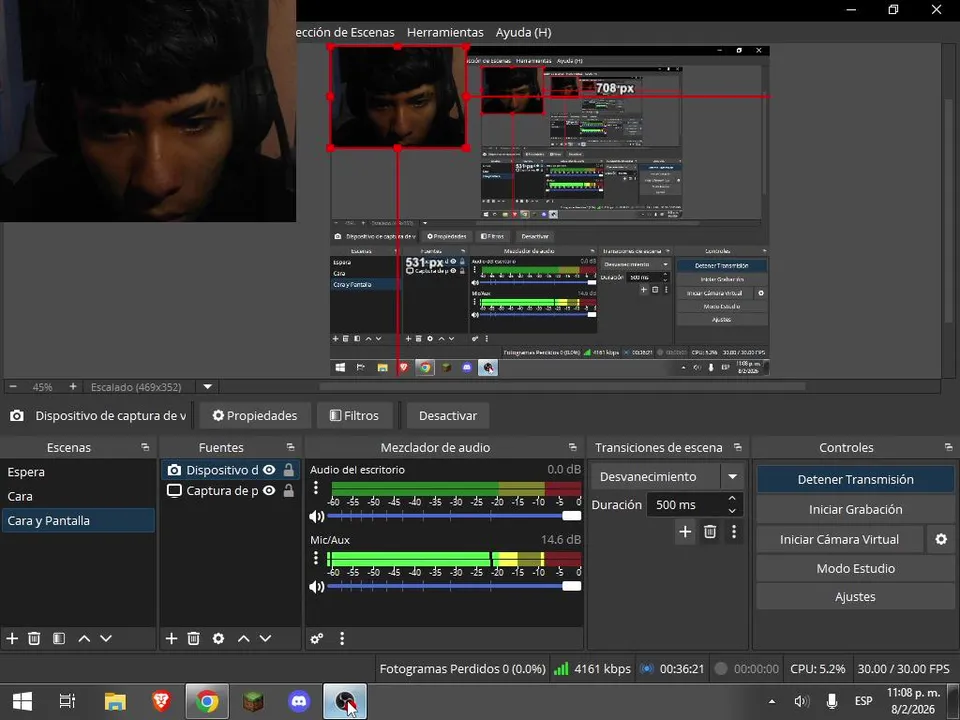Screen dimensions: 960x720
Task: Open Windows Start menu
Action: point(23,701)
